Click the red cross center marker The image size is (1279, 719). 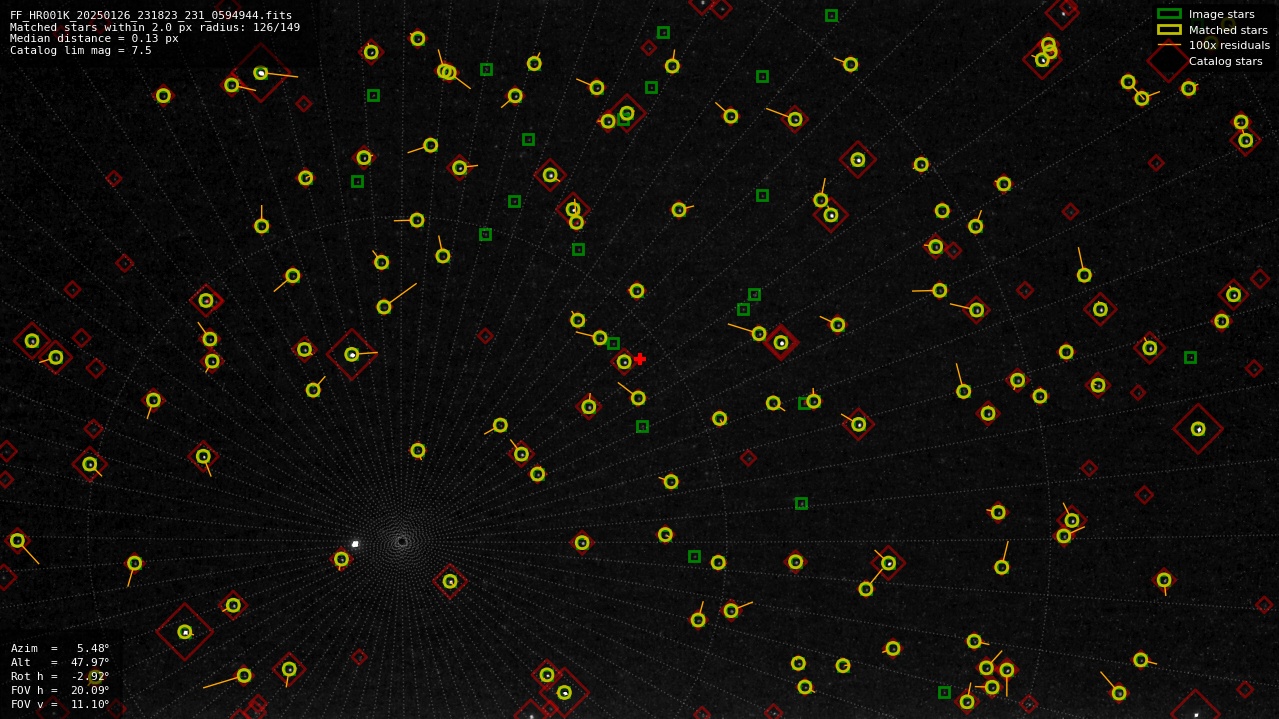coord(640,359)
